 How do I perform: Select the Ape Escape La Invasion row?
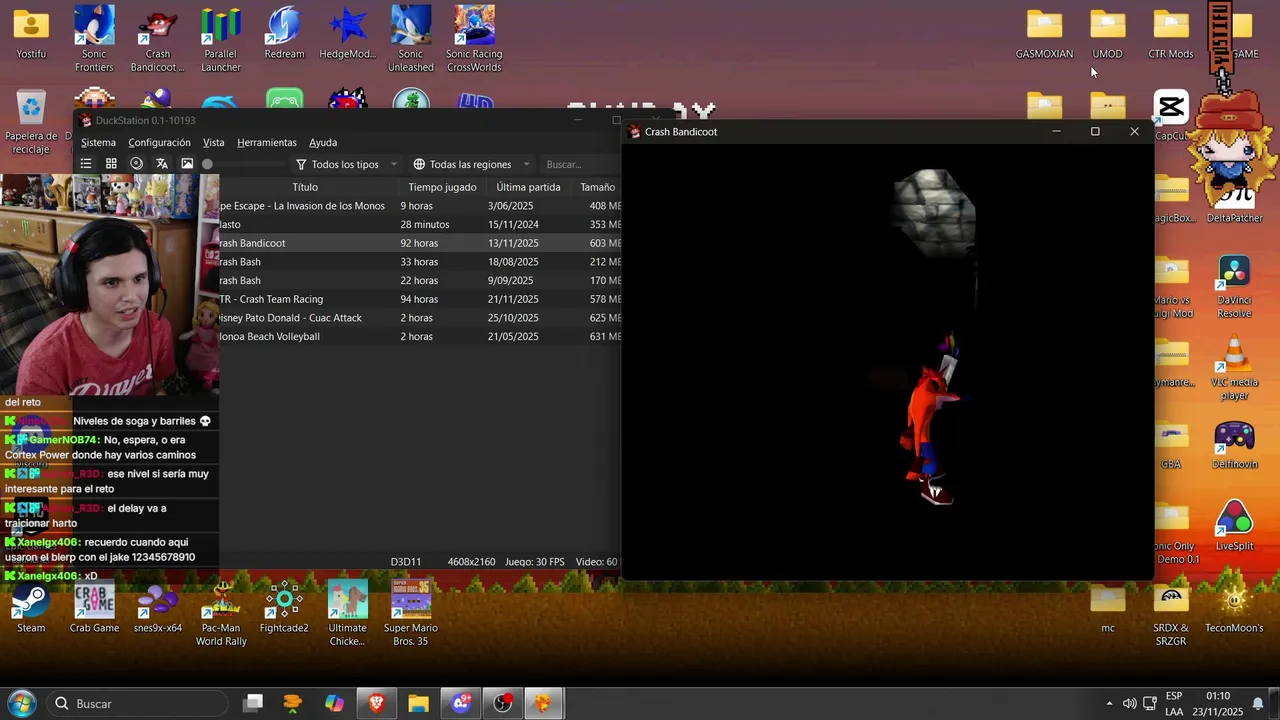click(x=420, y=206)
